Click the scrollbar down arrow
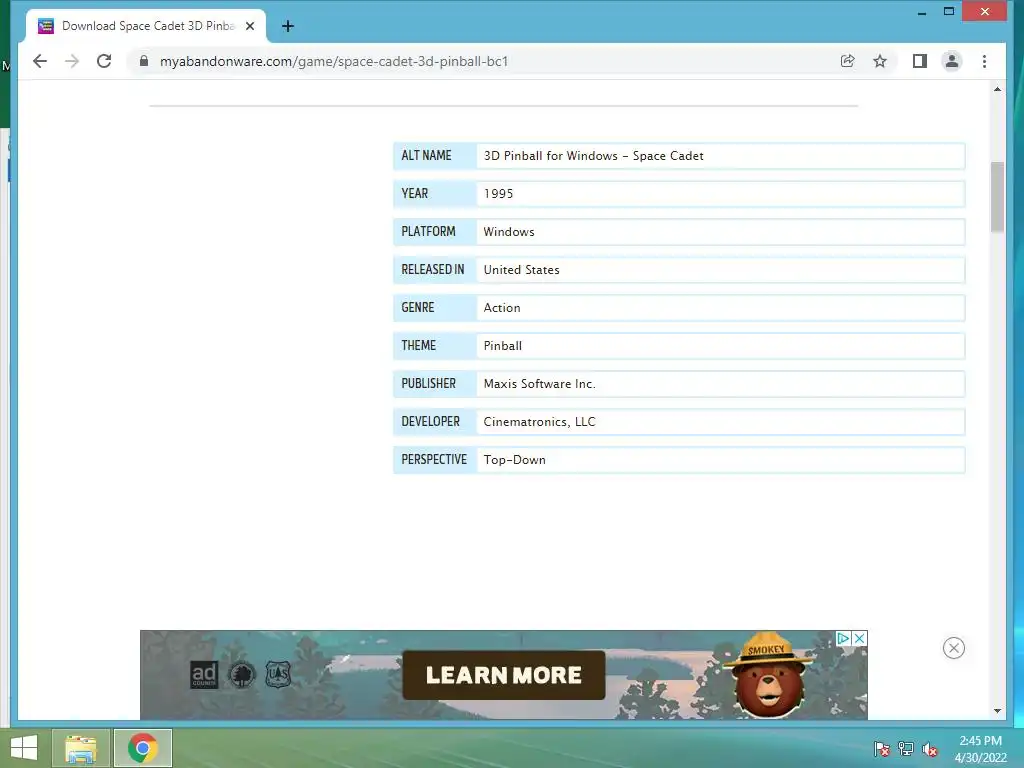 997,711
